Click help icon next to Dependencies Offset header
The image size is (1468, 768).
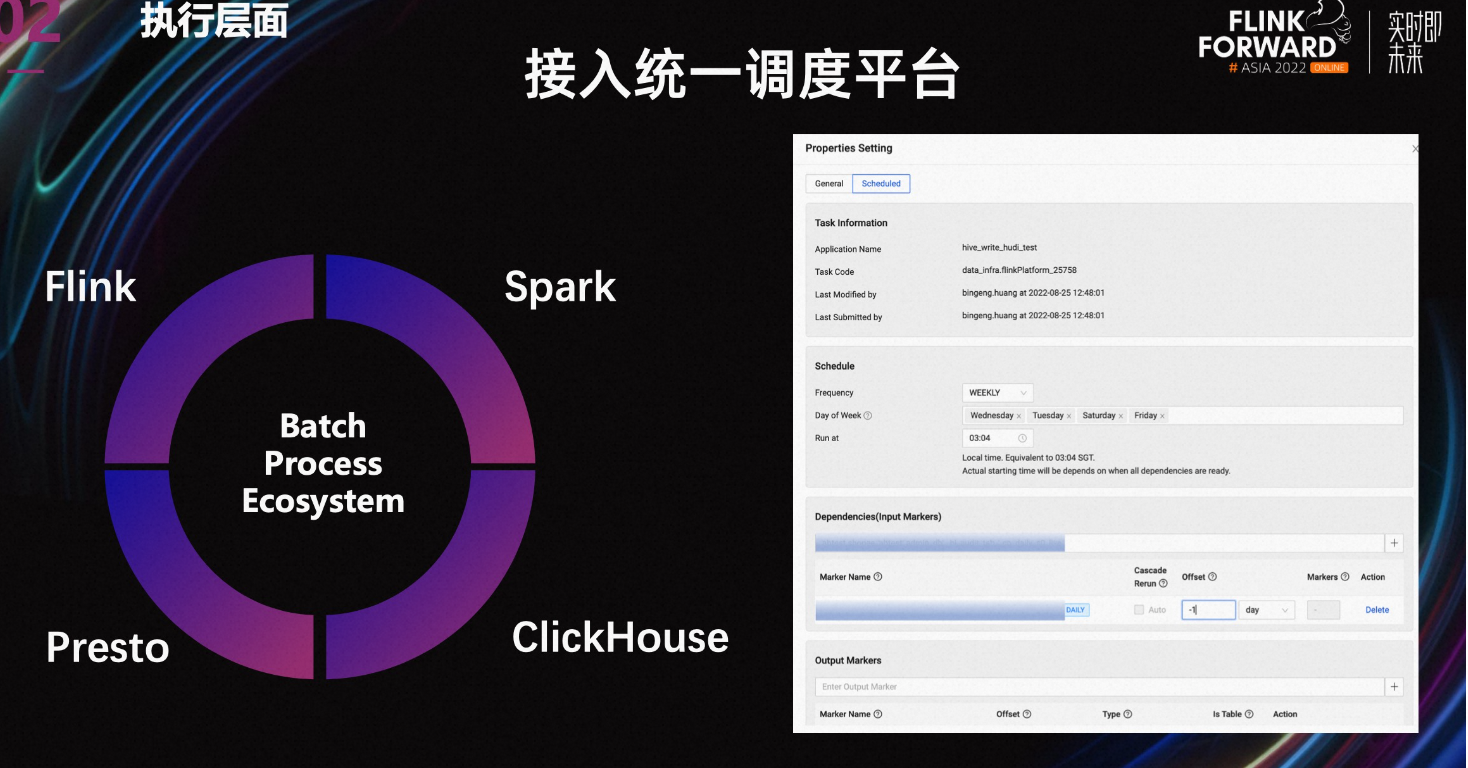[1213, 577]
